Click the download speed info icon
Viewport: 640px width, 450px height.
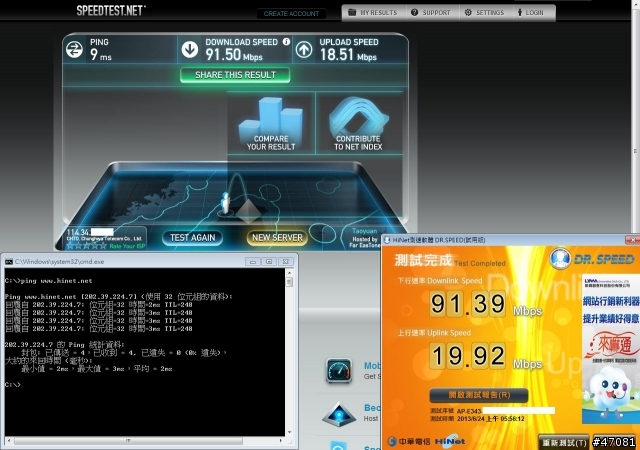coord(287,42)
